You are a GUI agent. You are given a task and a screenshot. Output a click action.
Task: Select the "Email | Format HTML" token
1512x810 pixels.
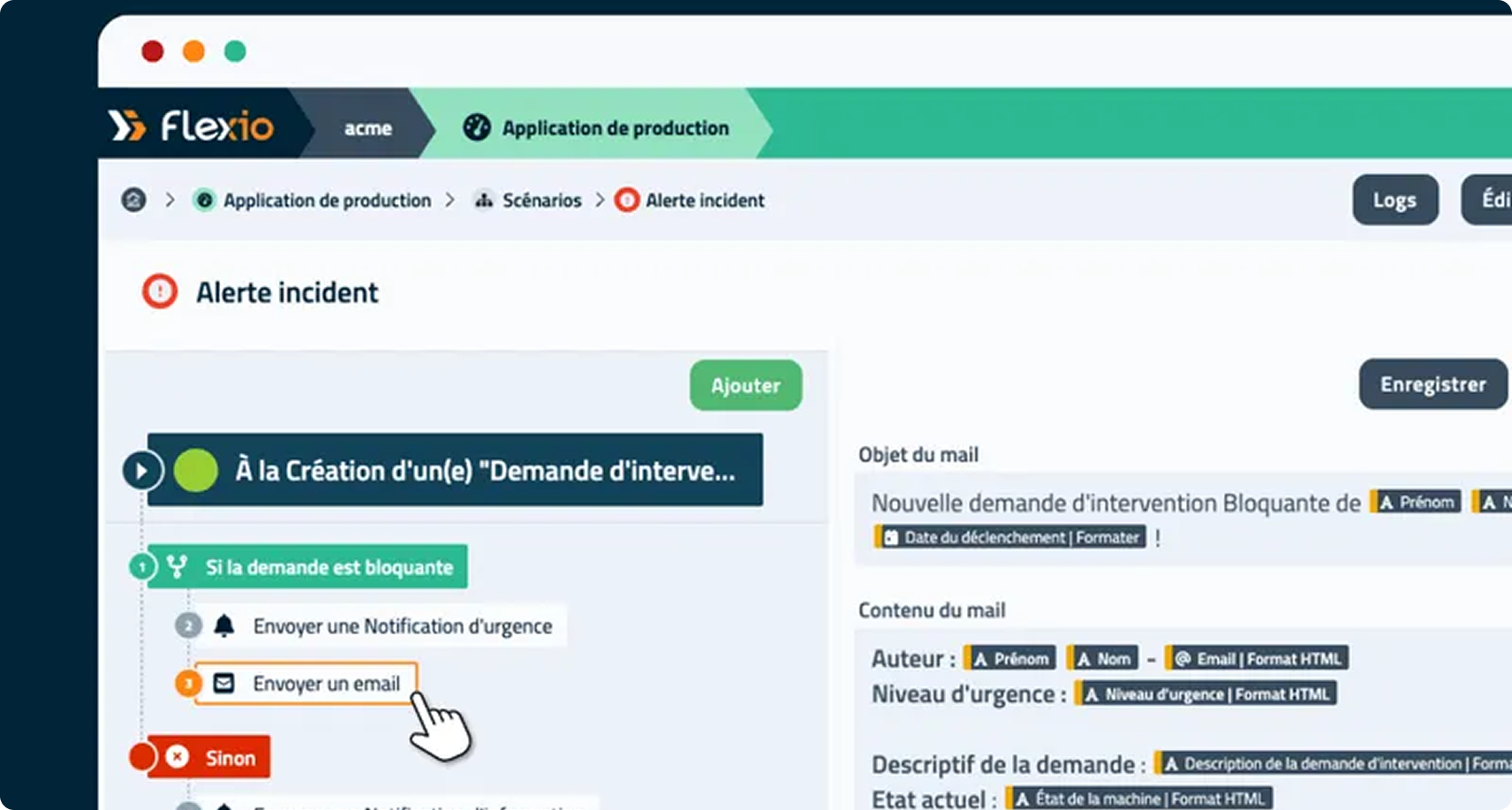(x=1257, y=658)
